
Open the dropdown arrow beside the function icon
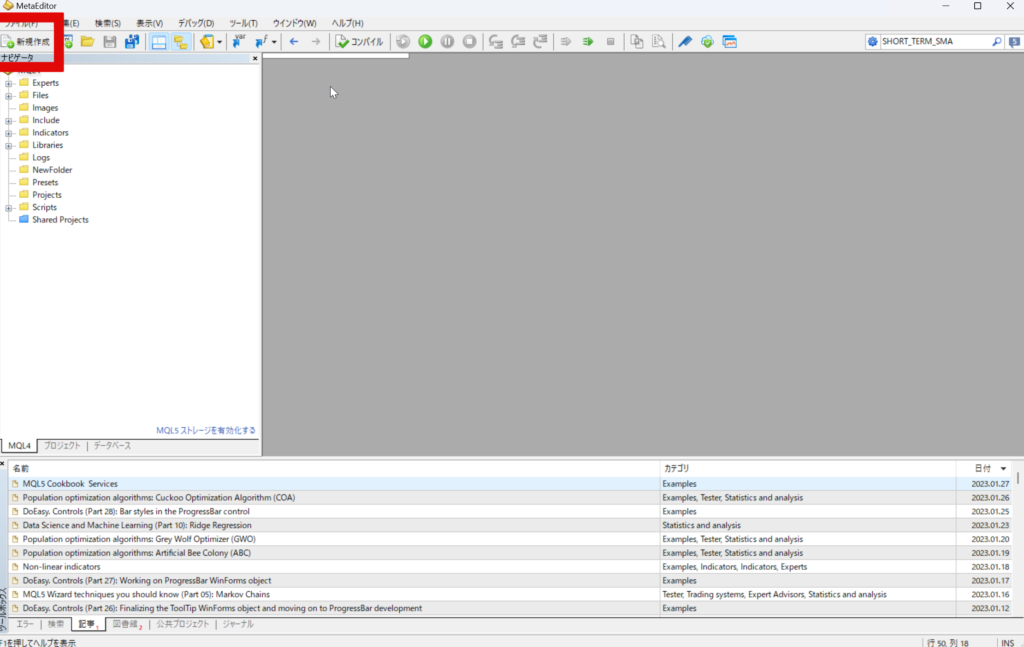274,42
